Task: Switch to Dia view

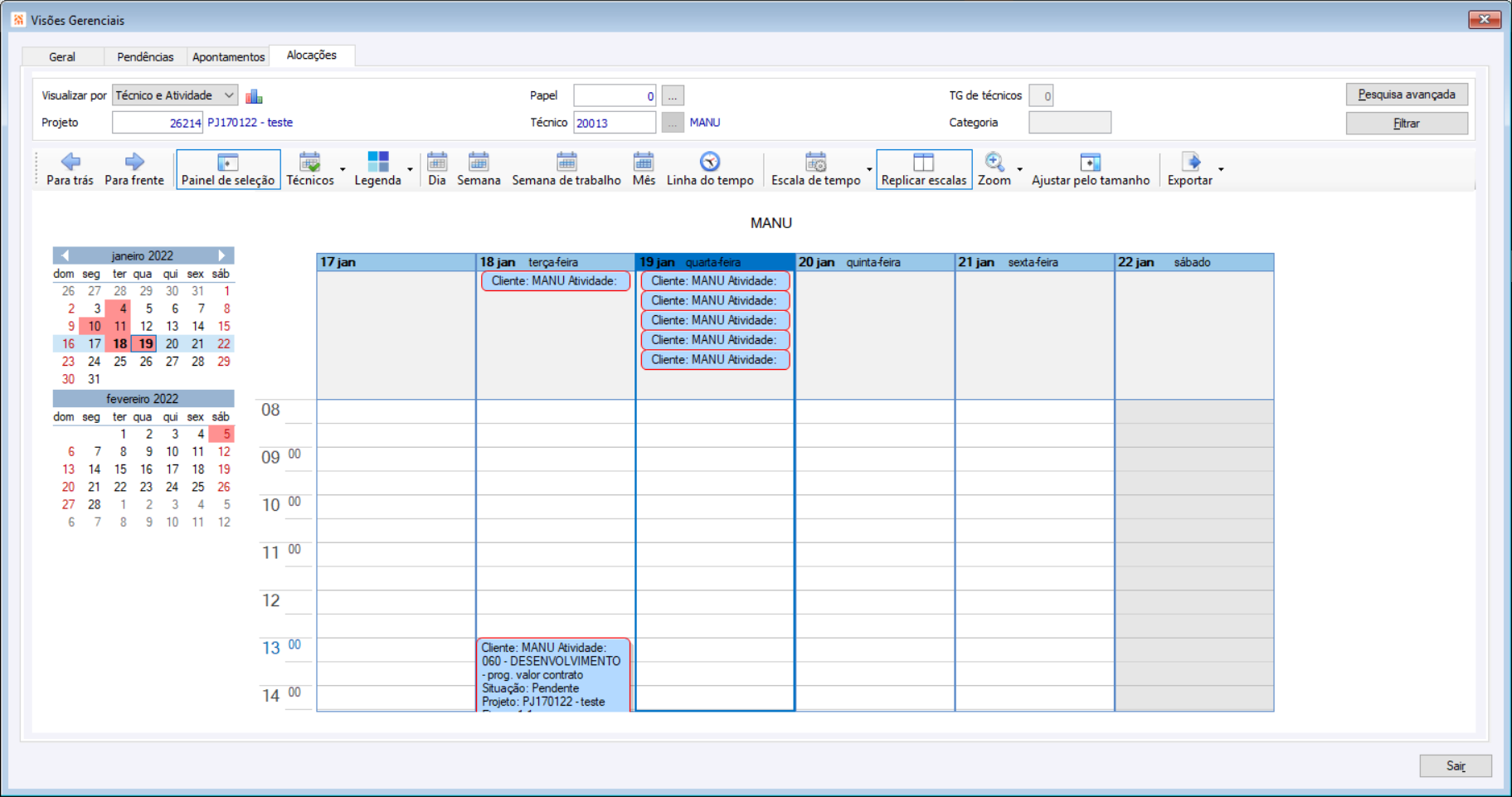Action: 437,169
